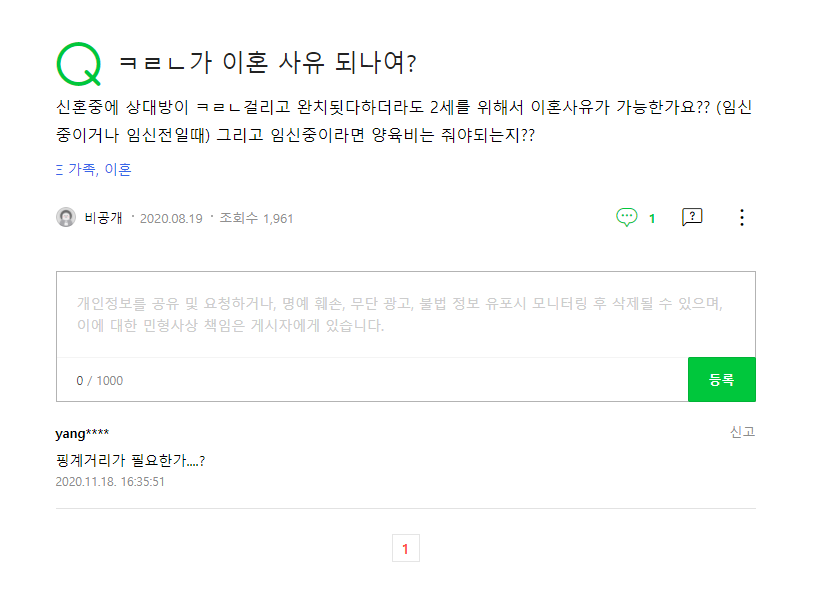Screen dimensions: 821x604
Task: Click the comment count number 1
Action: click(652, 218)
